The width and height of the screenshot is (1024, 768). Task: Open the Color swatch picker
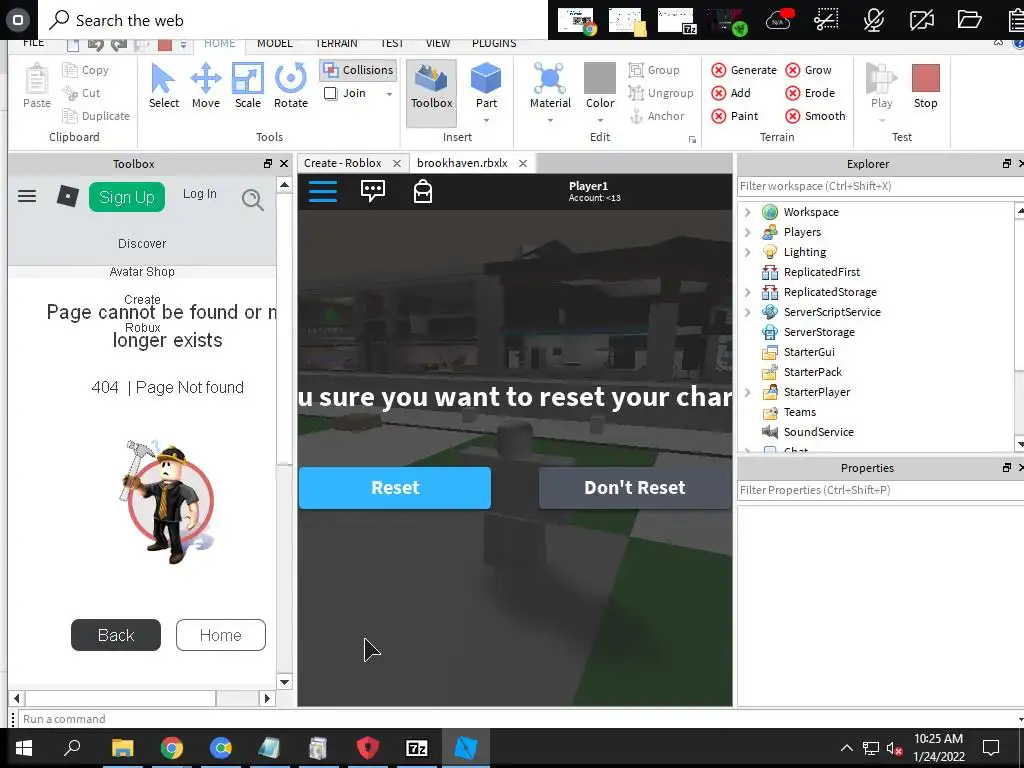pyautogui.click(x=600, y=78)
